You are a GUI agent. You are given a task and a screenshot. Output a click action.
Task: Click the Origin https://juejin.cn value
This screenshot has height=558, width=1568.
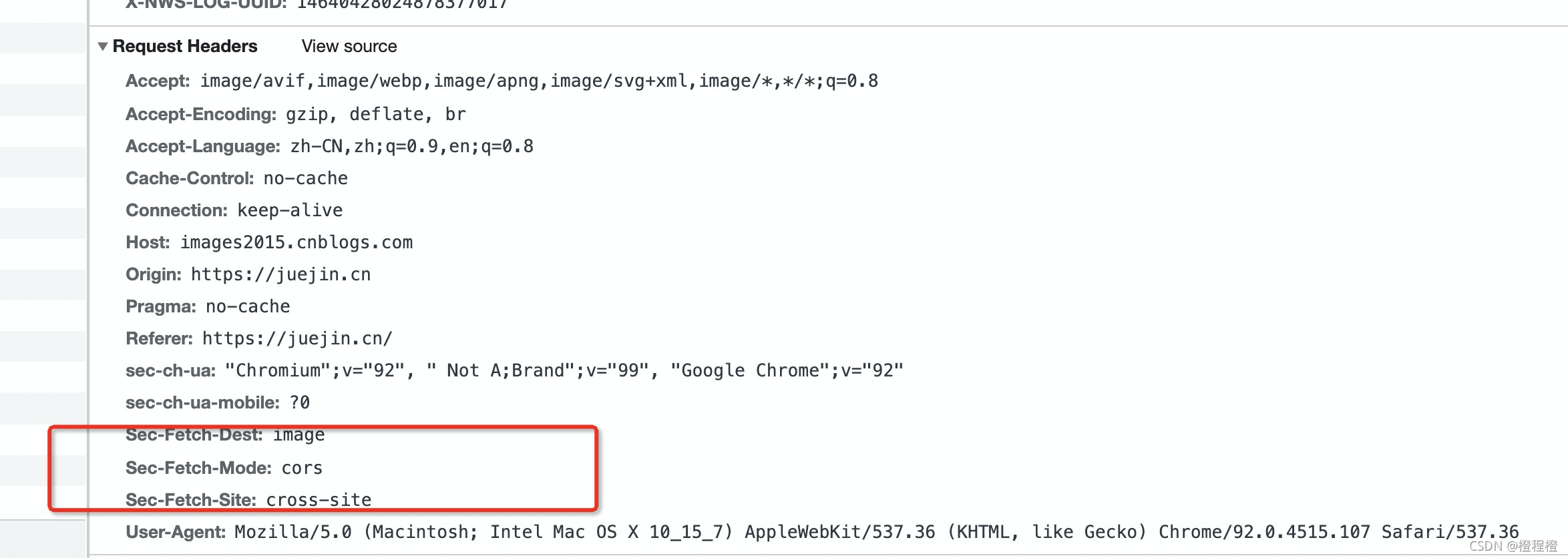pos(281,274)
